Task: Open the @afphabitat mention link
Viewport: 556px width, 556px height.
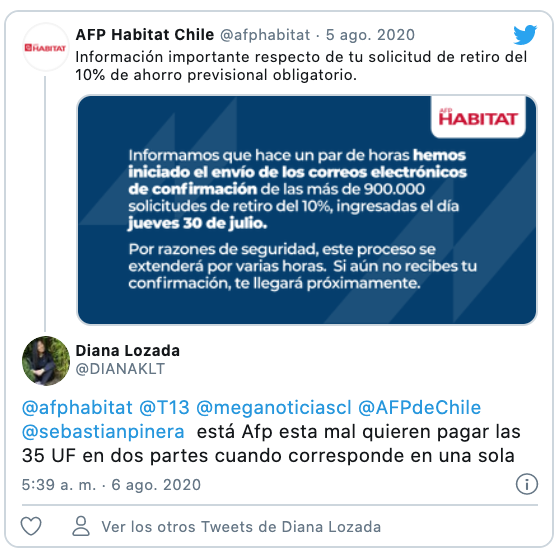Action: 77,407
